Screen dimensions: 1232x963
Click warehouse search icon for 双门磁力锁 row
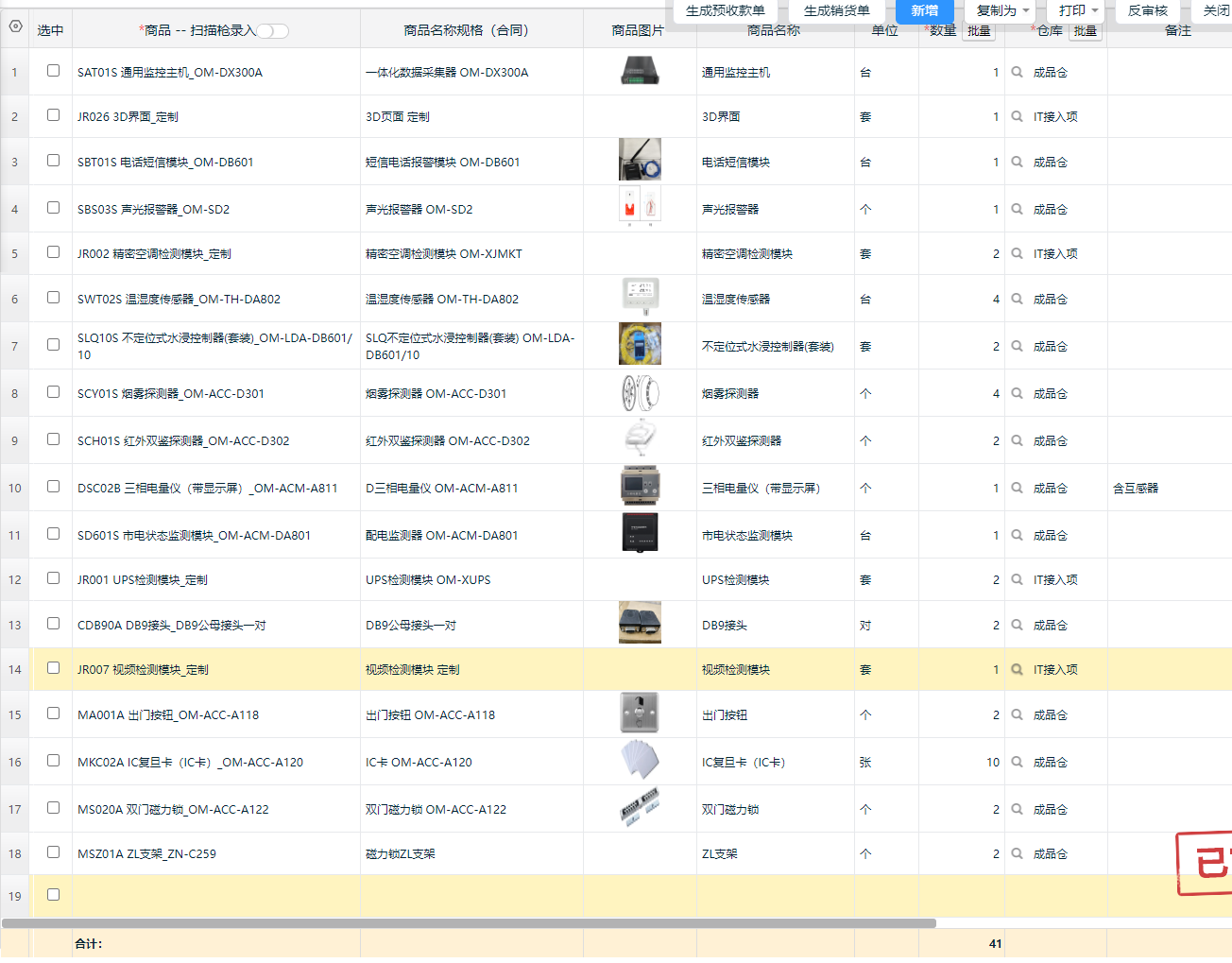1018,809
